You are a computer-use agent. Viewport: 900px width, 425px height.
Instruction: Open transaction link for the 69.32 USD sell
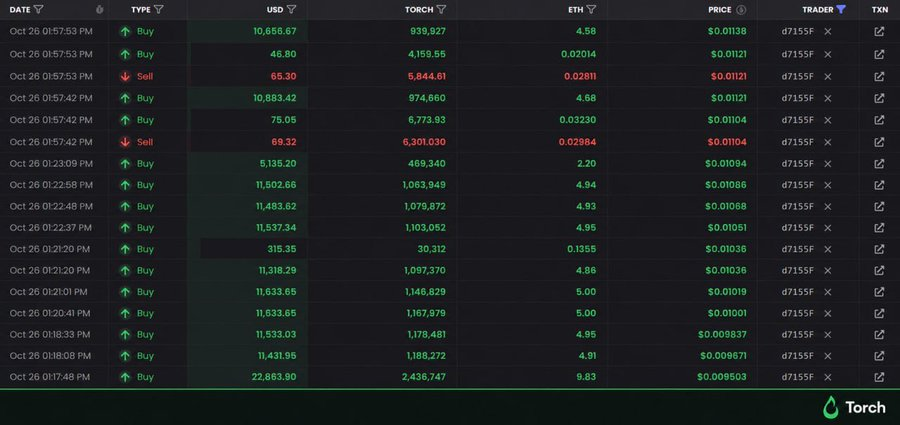coord(879,142)
